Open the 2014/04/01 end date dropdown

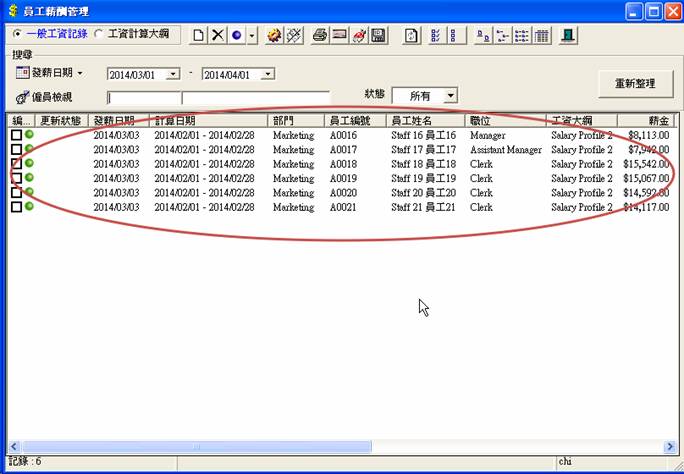[268, 74]
